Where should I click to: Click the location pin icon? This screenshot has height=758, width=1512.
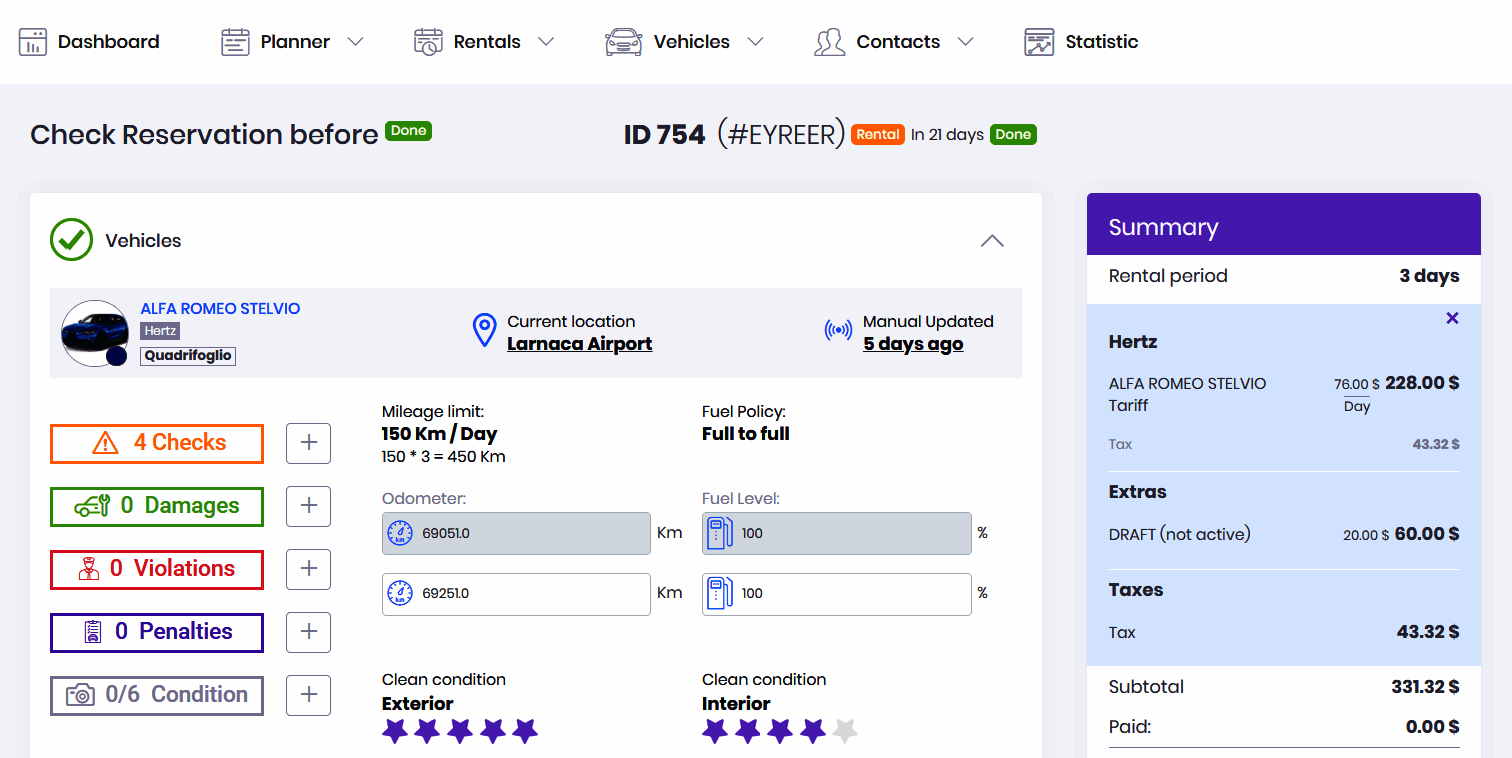(x=484, y=330)
